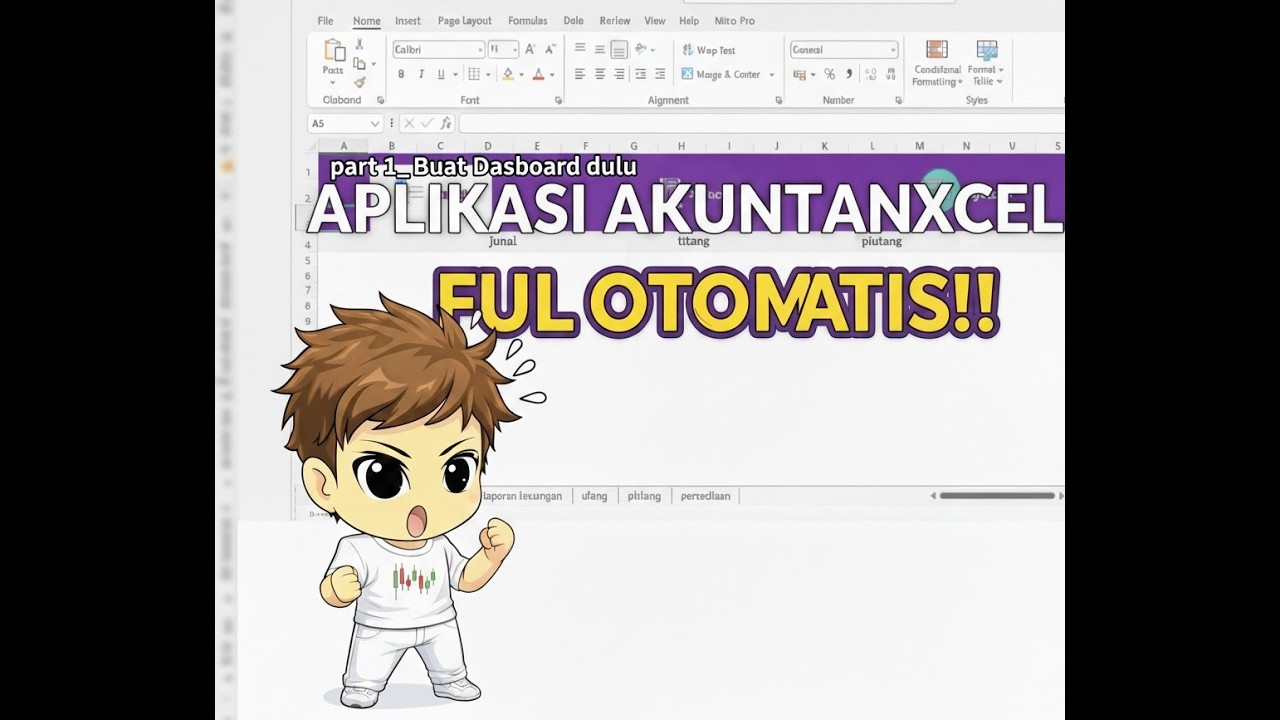Switch to the Page Layout tab
Viewport: 1280px width, 720px height.
click(465, 21)
